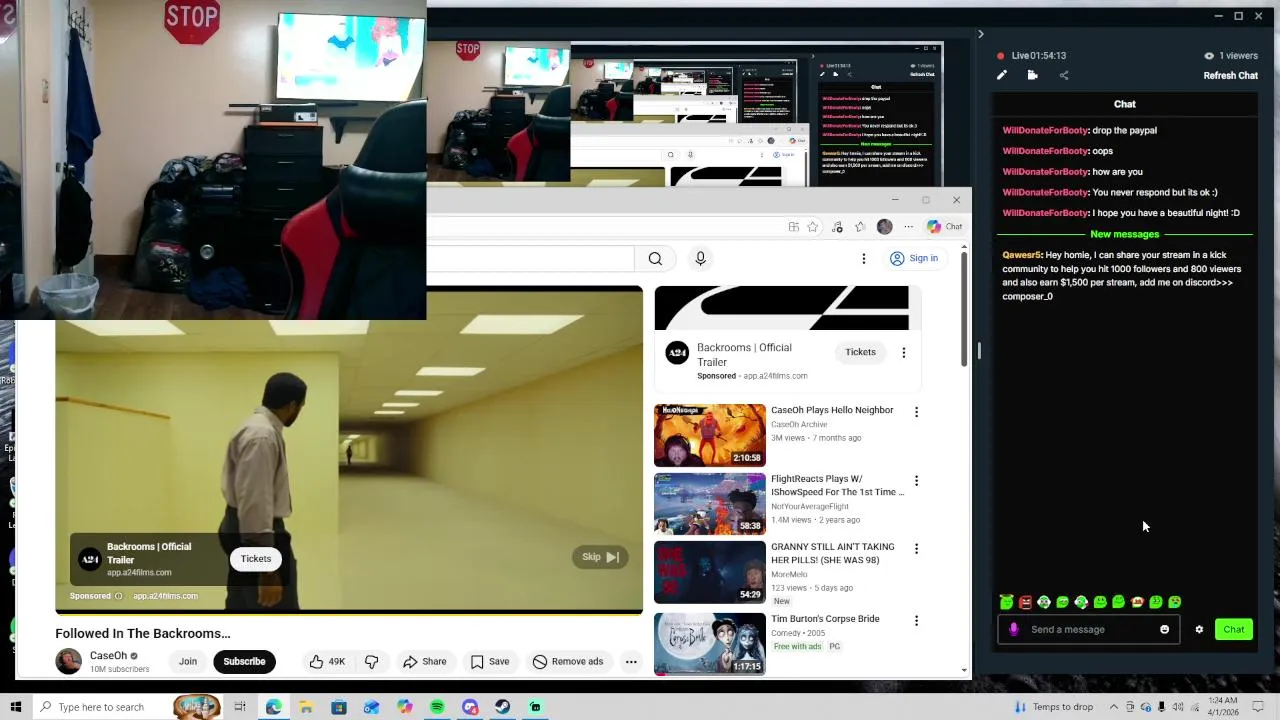The width and height of the screenshot is (1280, 720).
Task: Open File Explorer from taskbar
Action: coord(306,707)
